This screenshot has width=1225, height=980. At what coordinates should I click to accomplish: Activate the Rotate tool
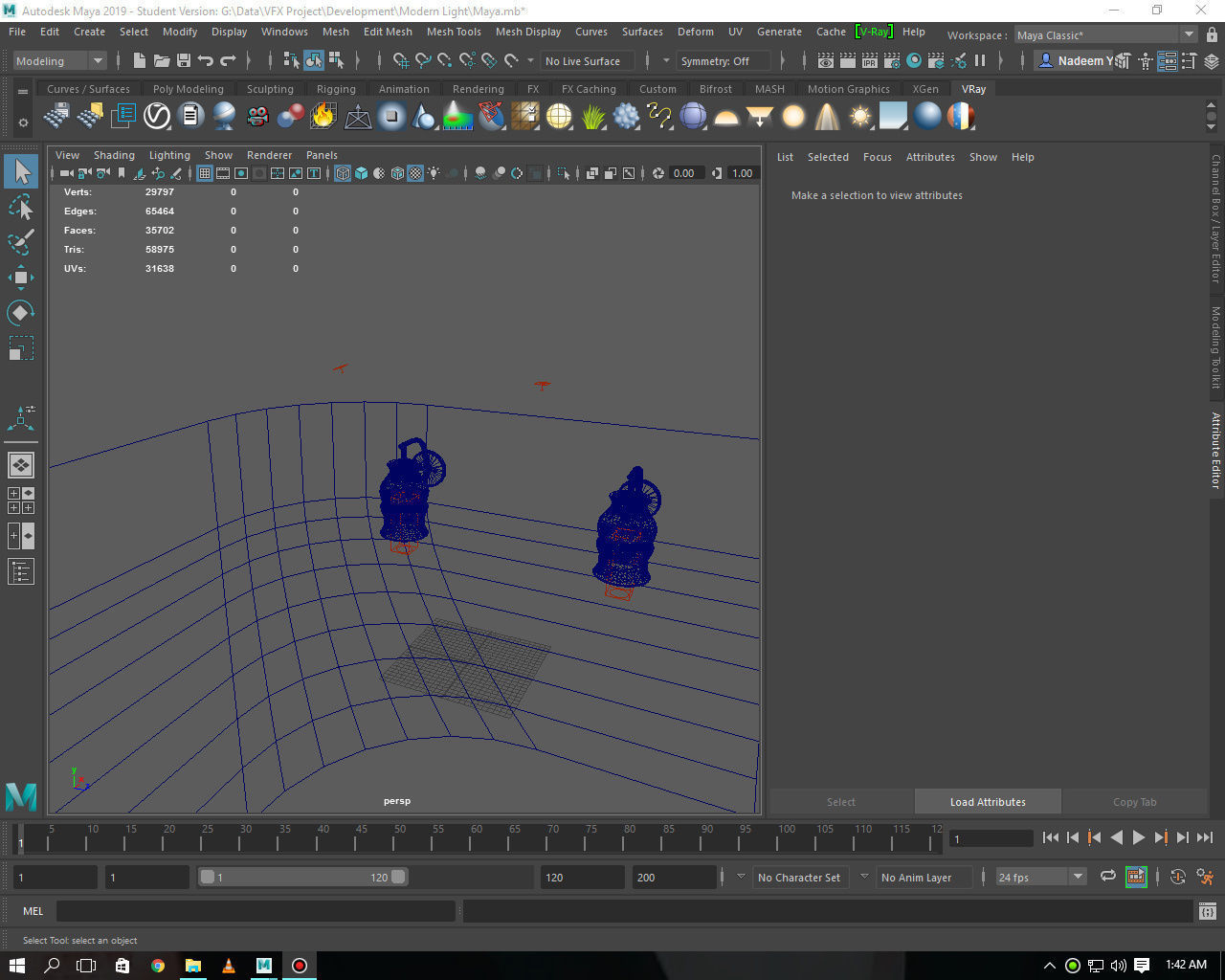(x=21, y=313)
